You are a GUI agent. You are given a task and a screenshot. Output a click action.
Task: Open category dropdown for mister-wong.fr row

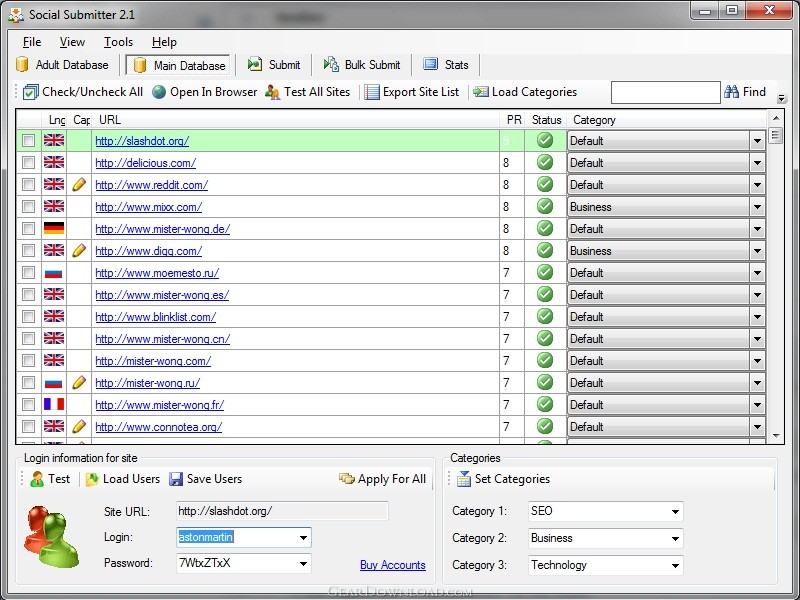coord(757,405)
